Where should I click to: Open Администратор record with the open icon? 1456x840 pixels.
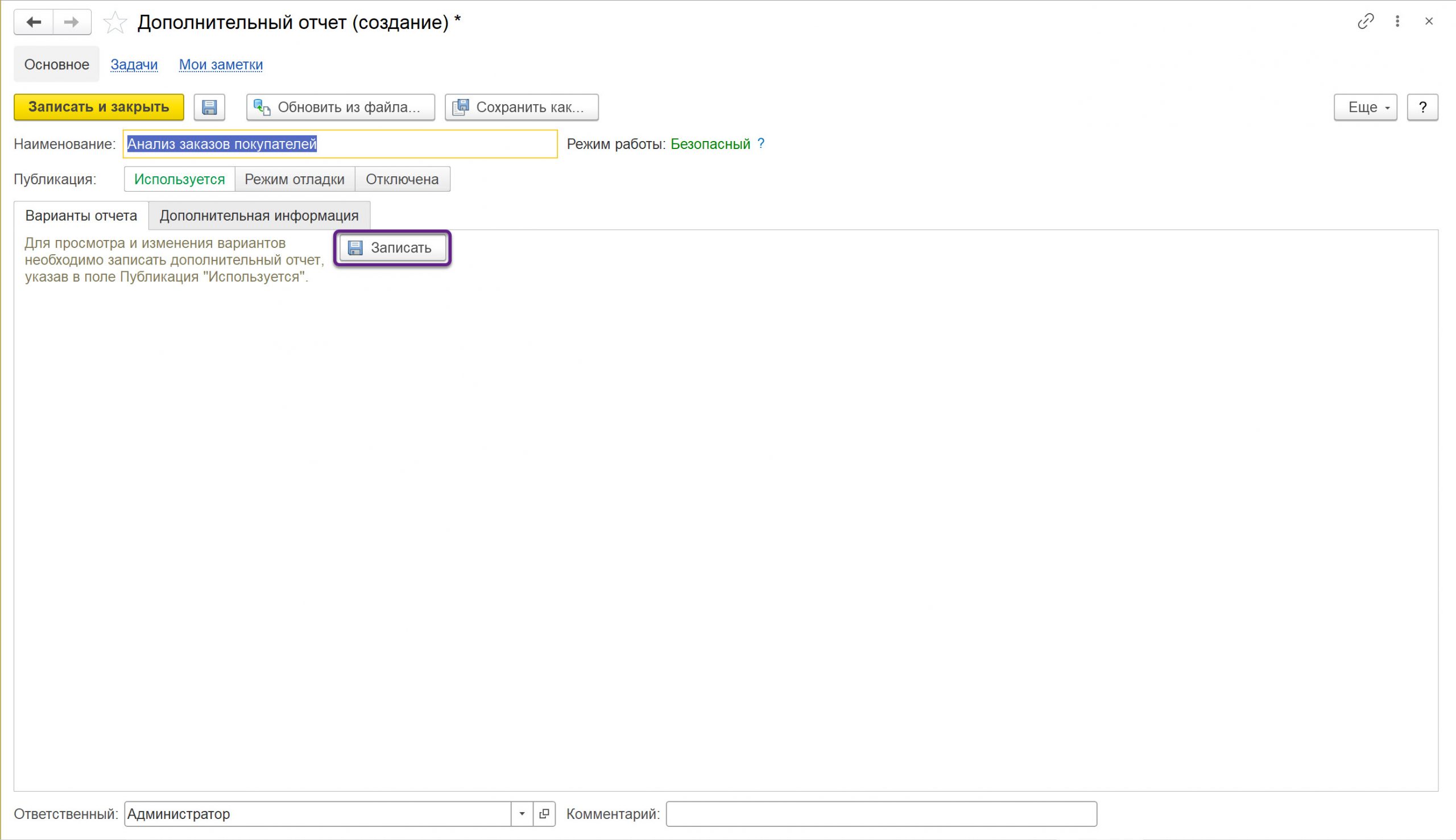(544, 813)
